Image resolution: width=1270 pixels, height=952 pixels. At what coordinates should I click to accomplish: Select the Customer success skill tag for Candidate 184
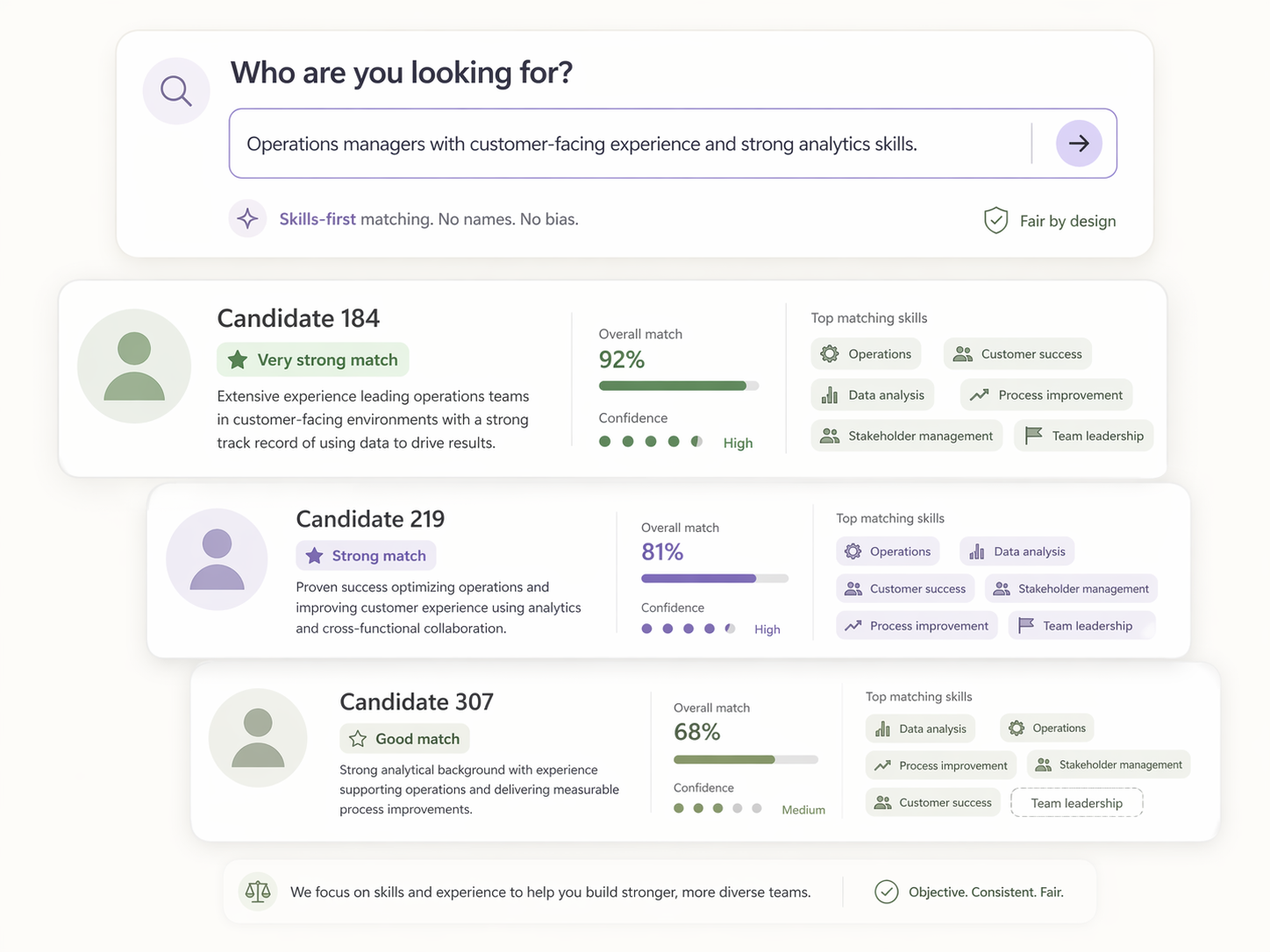pyautogui.click(x=1017, y=354)
